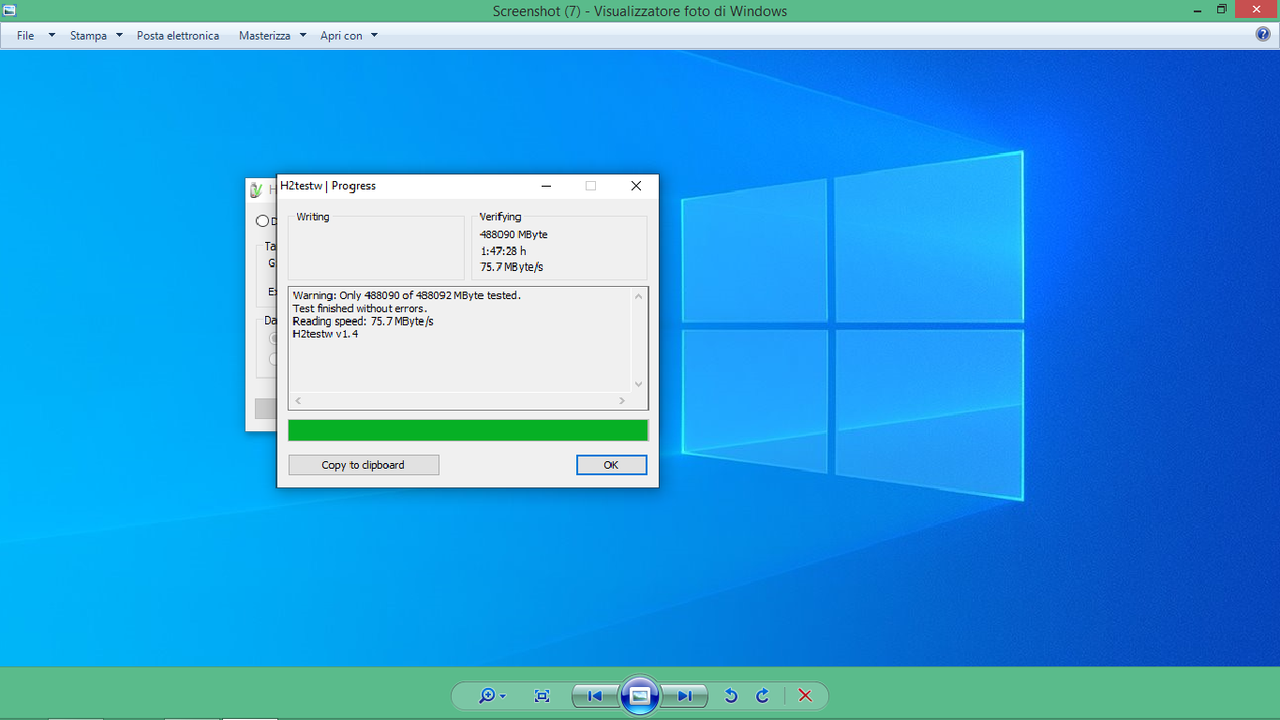Skip to the next photo
The image size is (1280, 720).
click(x=685, y=696)
